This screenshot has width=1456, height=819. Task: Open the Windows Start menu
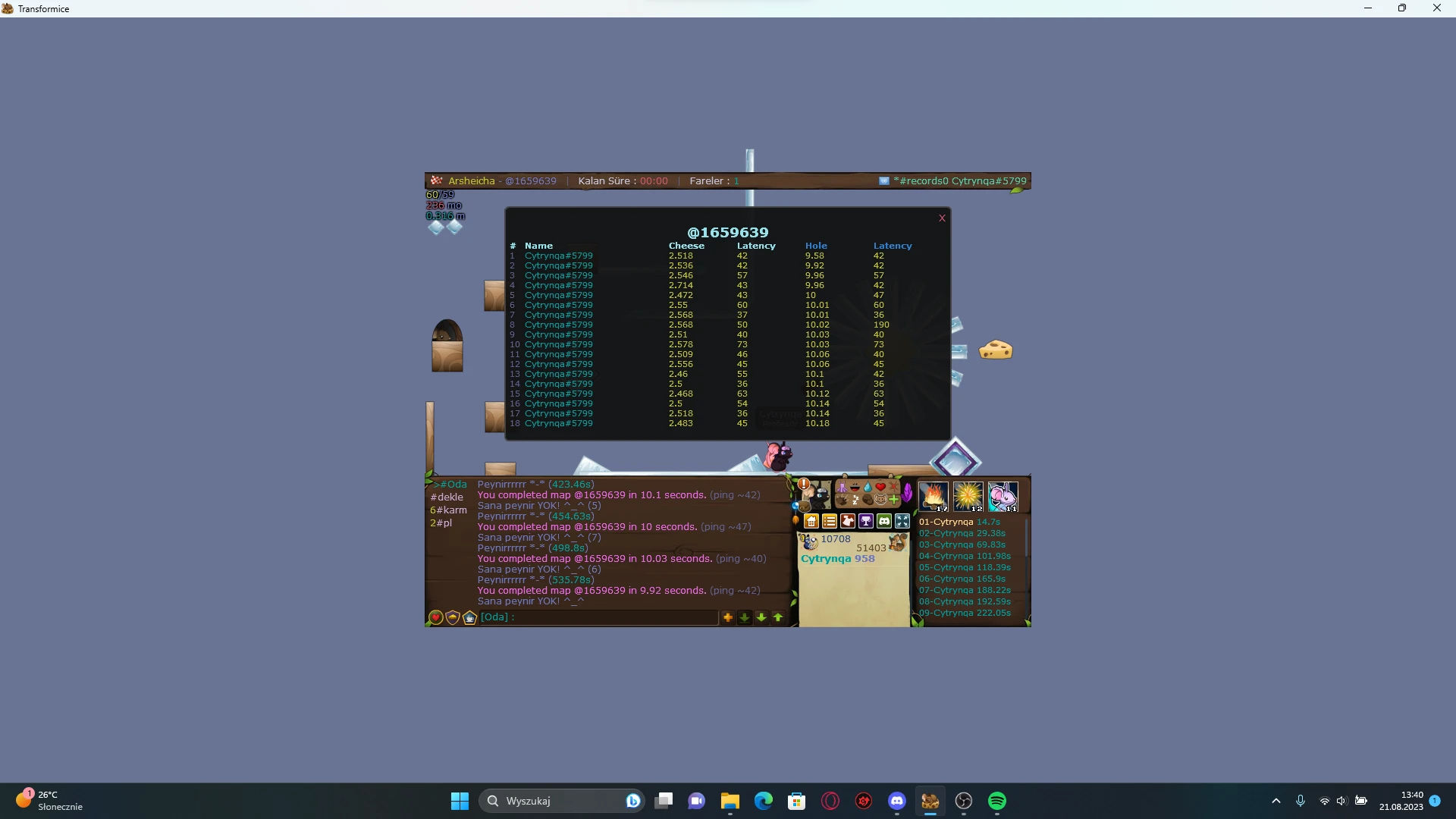click(x=460, y=801)
